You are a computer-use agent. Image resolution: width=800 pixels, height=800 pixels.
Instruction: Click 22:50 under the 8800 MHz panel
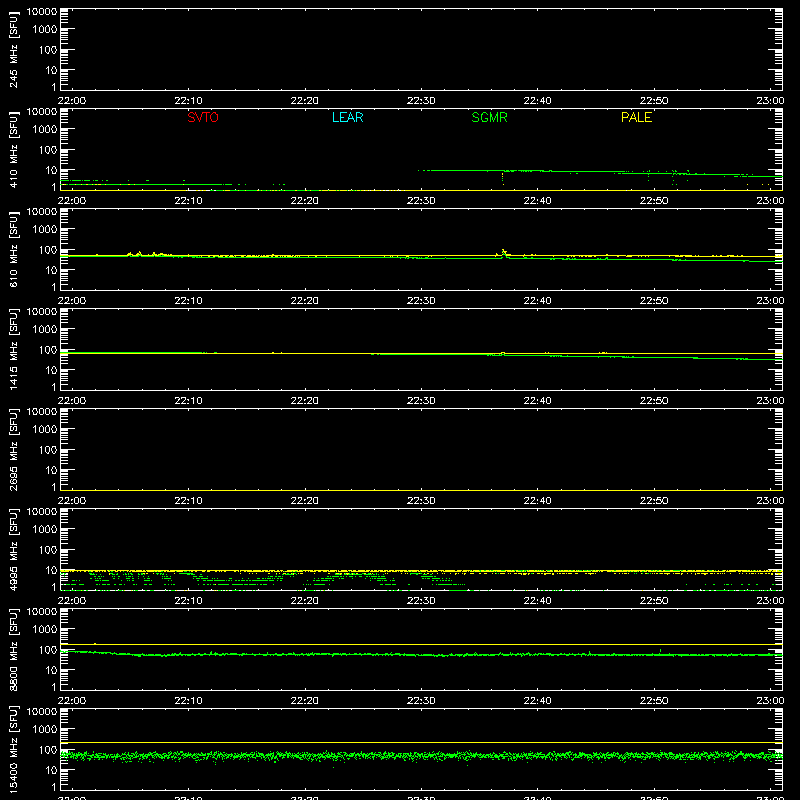(654, 701)
